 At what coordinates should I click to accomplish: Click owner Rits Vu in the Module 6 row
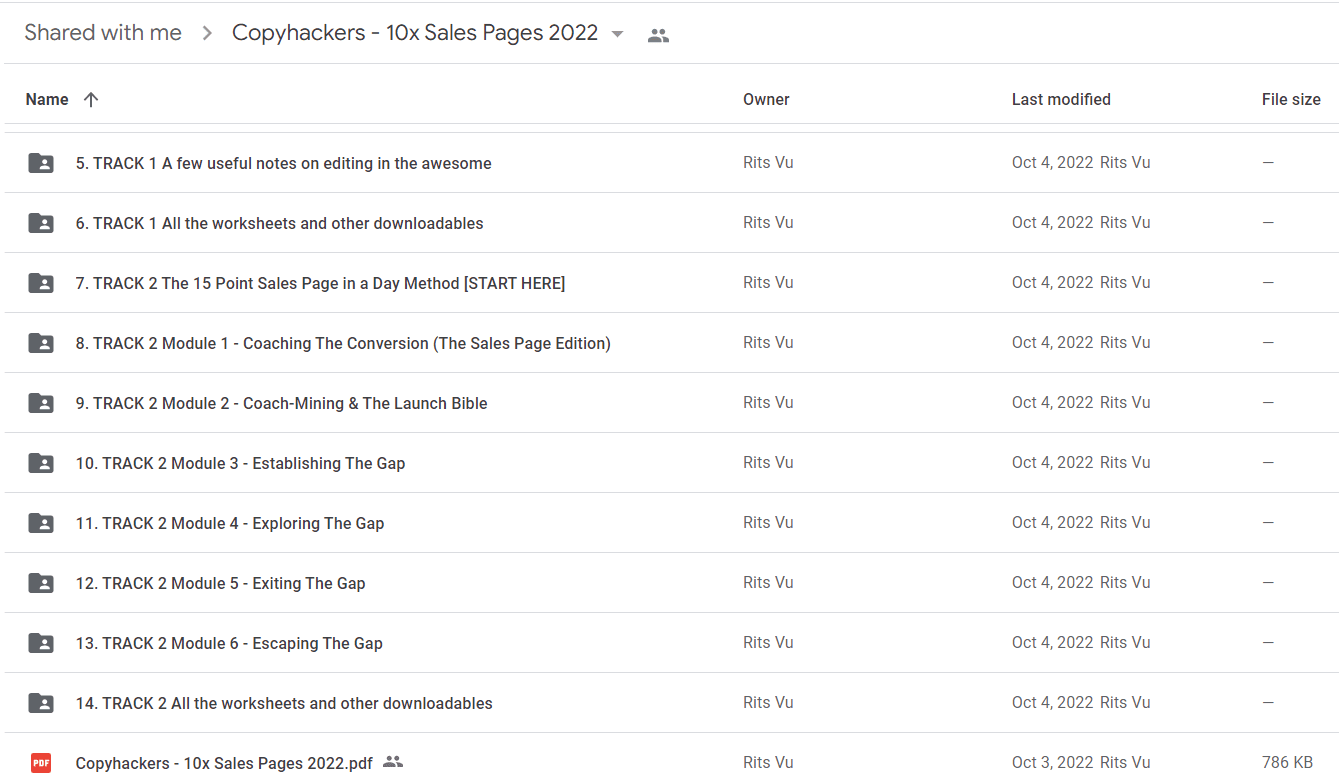coord(768,643)
